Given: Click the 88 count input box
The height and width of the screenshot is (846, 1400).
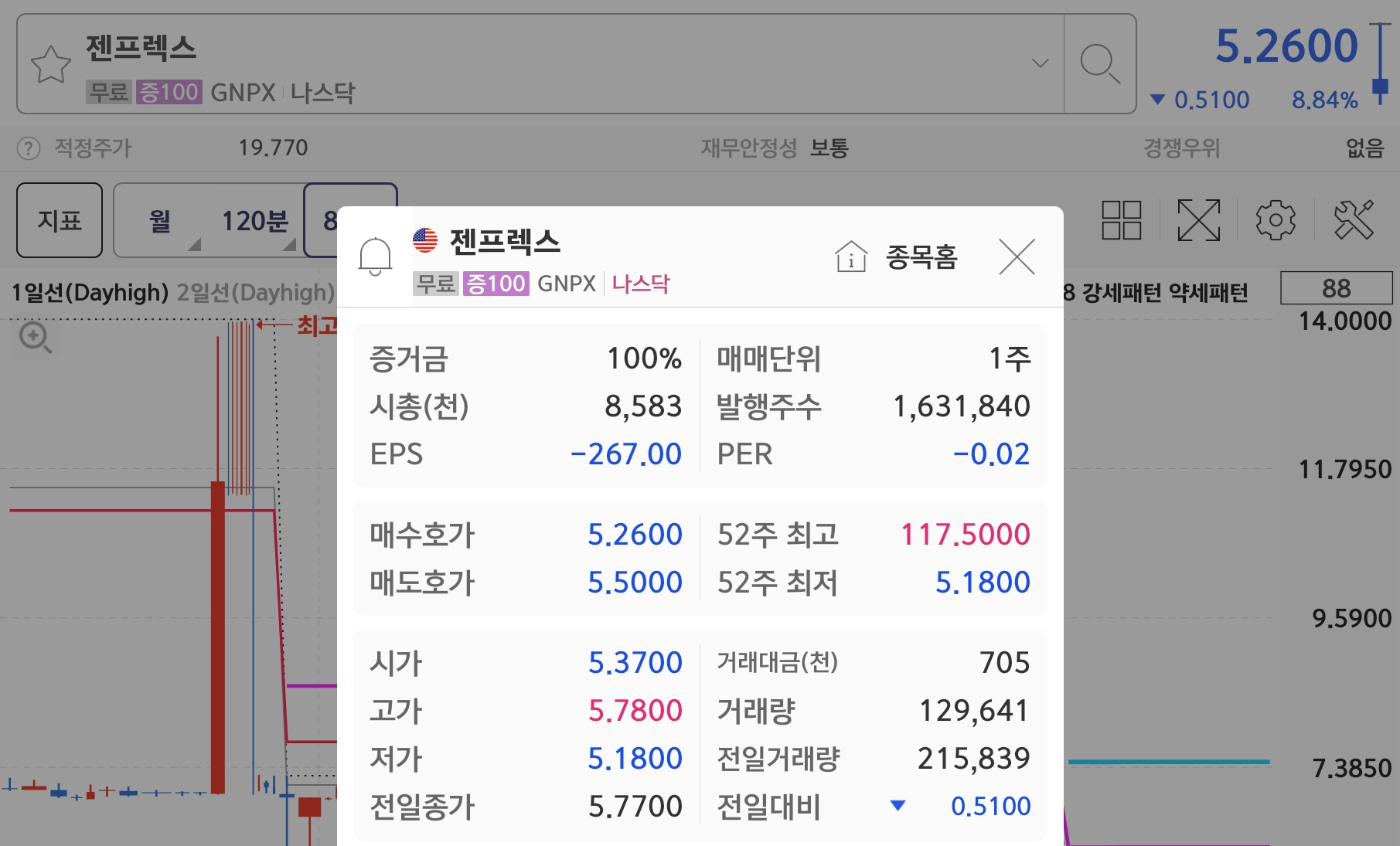Looking at the screenshot, I should point(1336,288).
